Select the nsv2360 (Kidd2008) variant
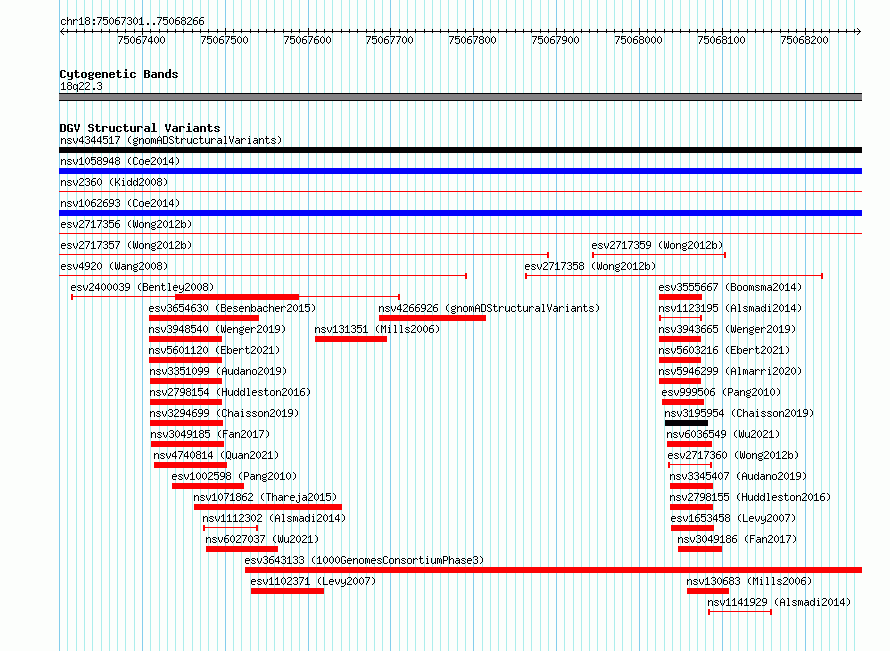Viewport: 890px width, 651px height. click(x=114, y=182)
